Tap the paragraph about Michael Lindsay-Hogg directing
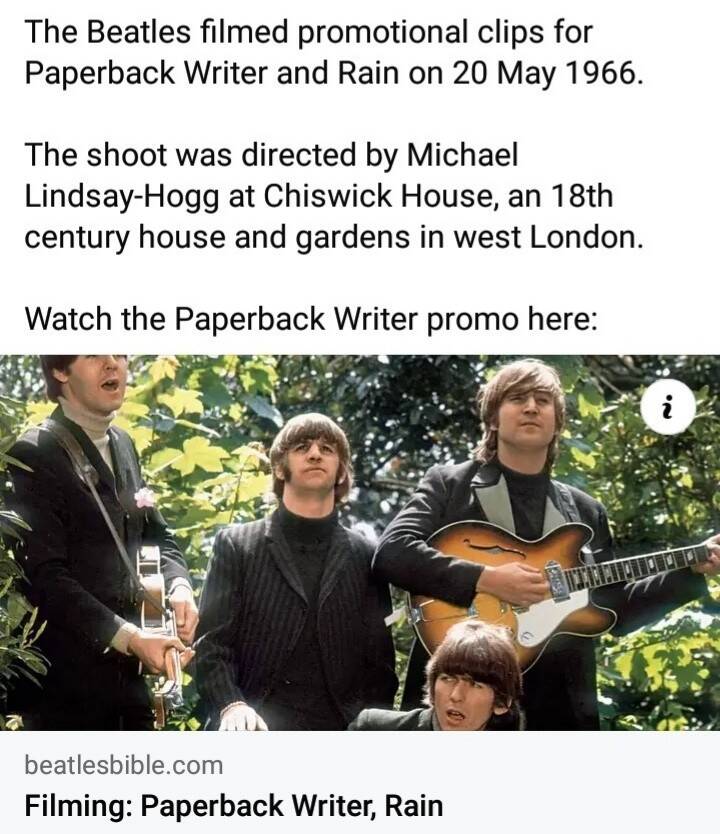 click(x=334, y=196)
